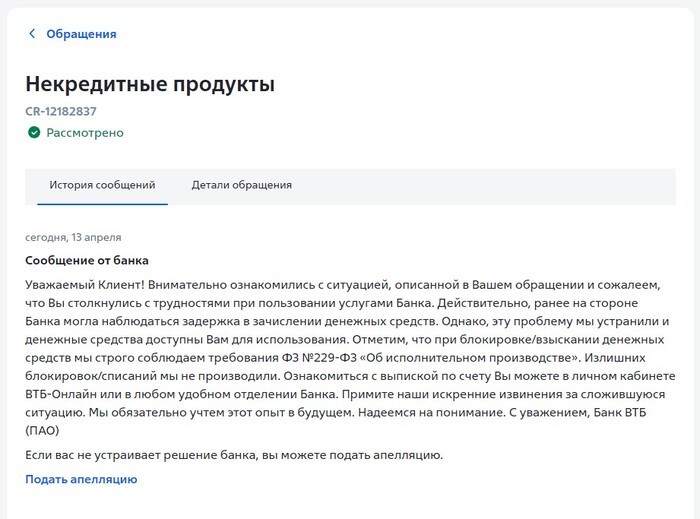Click the Некредитные продукты heading
This screenshot has width=700, height=519.
149,84
